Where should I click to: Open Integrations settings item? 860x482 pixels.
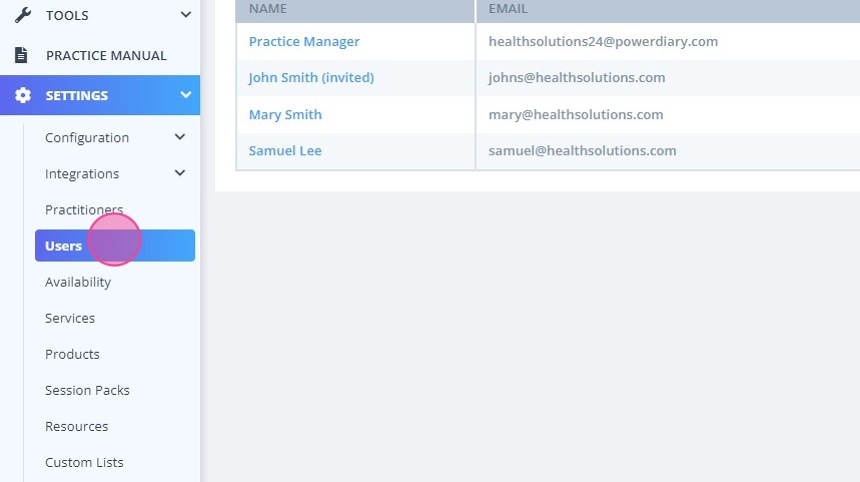pos(82,174)
